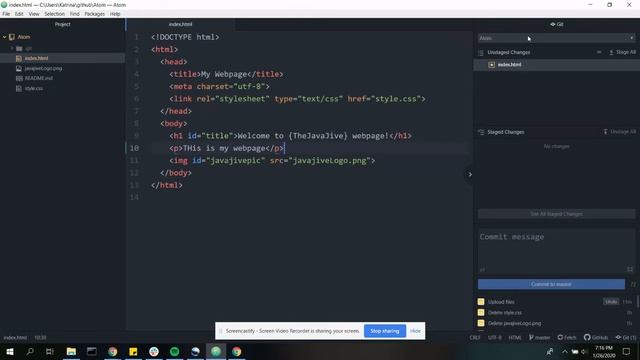Open Windows Start menu
Screen dimensions: 640x360
point(10,351)
